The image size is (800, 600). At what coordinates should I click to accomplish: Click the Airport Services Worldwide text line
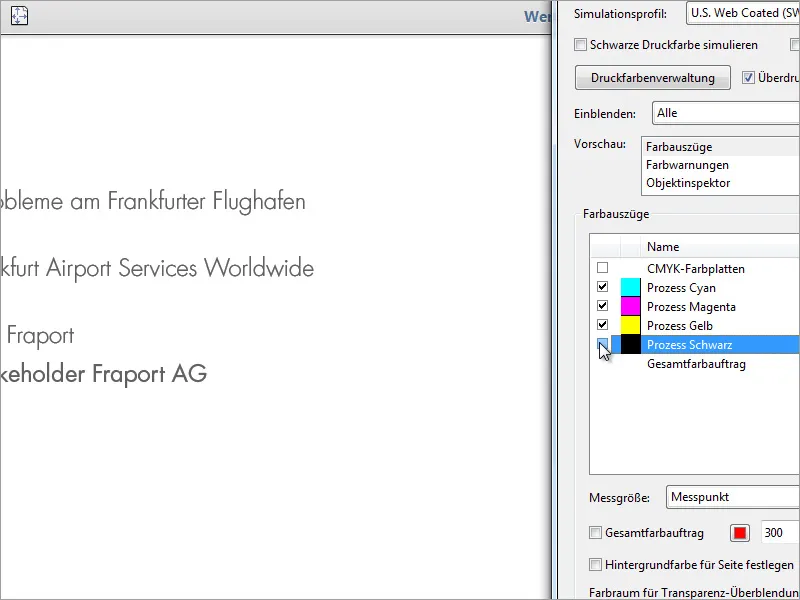click(x=157, y=269)
